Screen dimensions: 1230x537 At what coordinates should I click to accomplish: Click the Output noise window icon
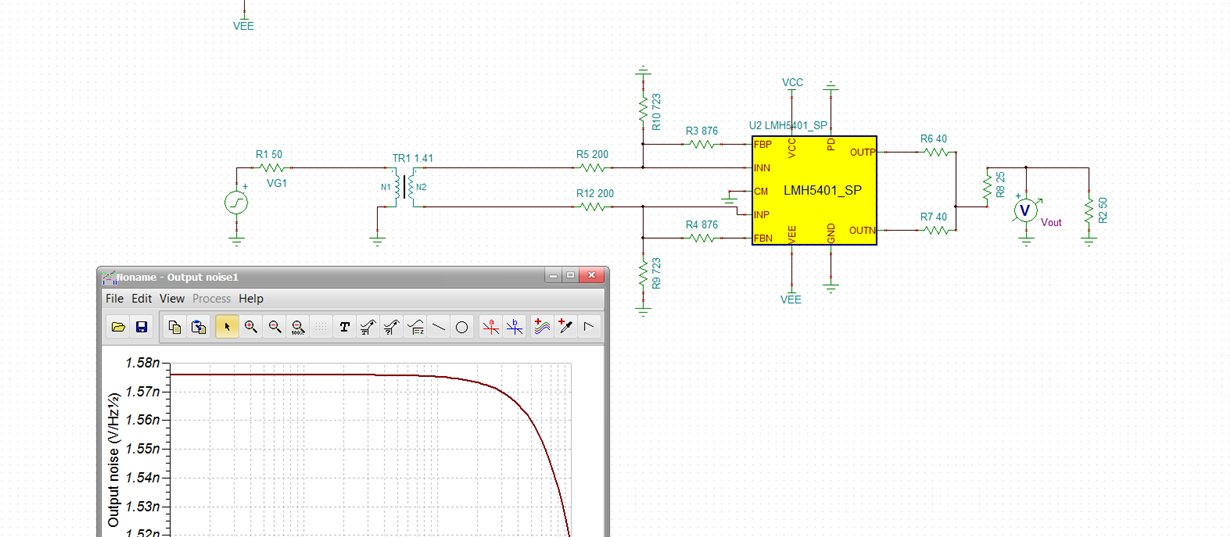point(110,277)
